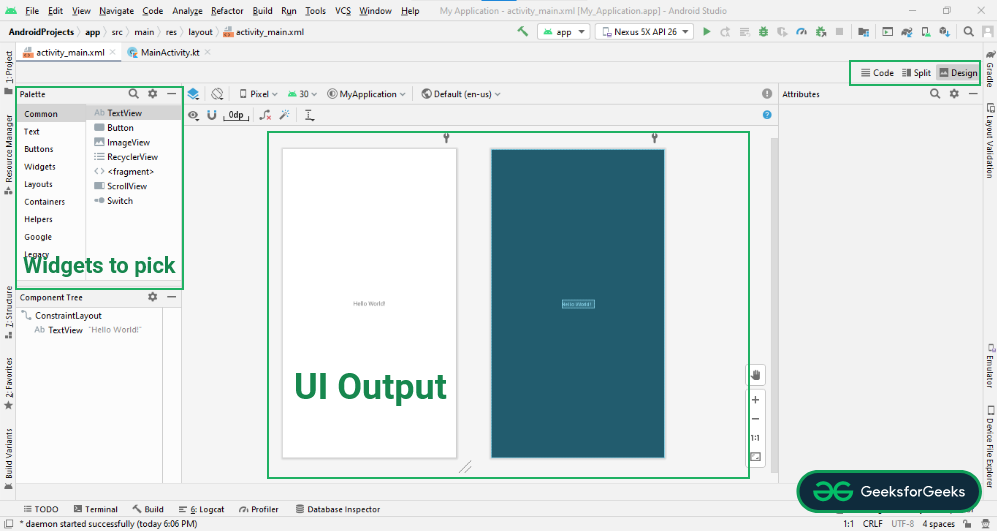The height and width of the screenshot is (531, 997).
Task: Click the zoom-in plus button on canvas
Action: tap(755, 400)
